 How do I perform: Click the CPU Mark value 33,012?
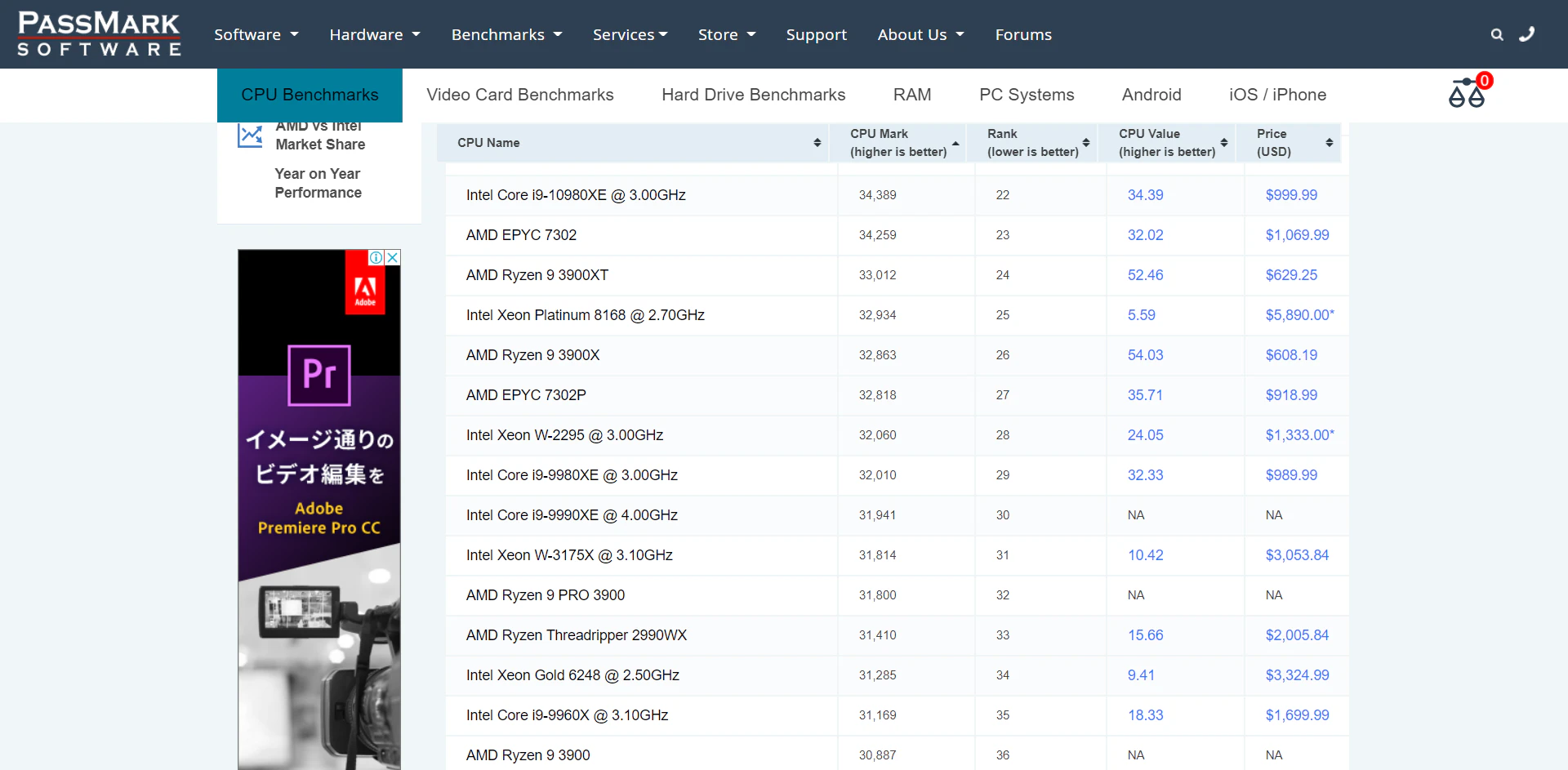tap(877, 275)
